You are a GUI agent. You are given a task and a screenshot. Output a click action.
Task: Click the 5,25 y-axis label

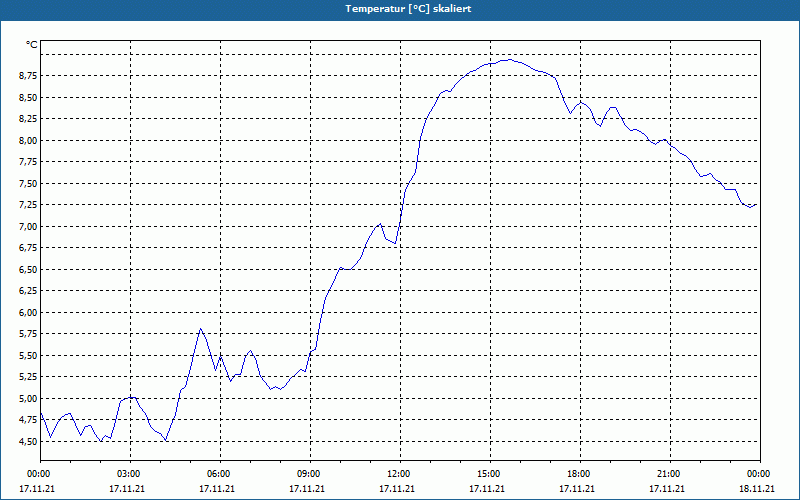tap(29, 377)
